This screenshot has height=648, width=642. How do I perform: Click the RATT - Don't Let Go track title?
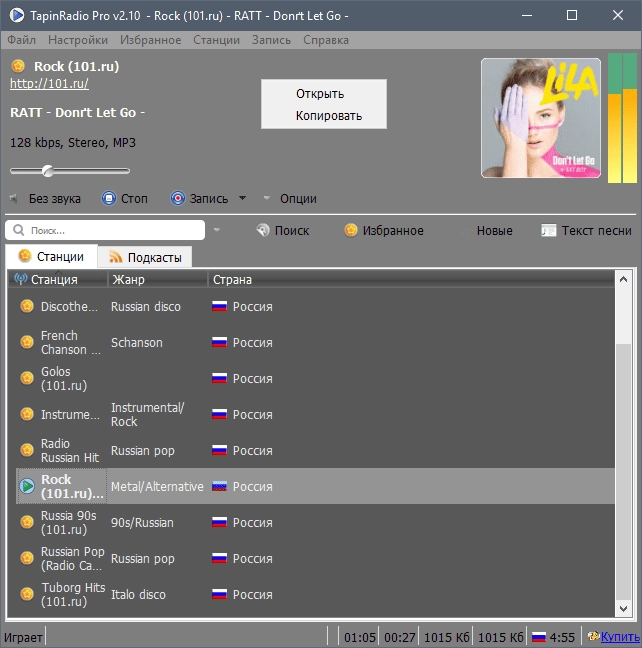[77, 112]
